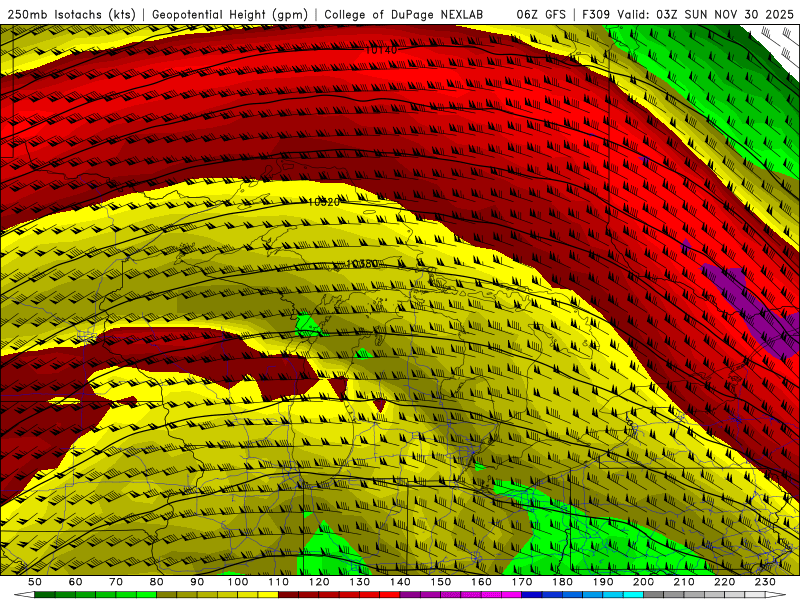The height and width of the screenshot is (600, 800).
Task: Click the 170 colorbar tick label
Action: pos(522,582)
